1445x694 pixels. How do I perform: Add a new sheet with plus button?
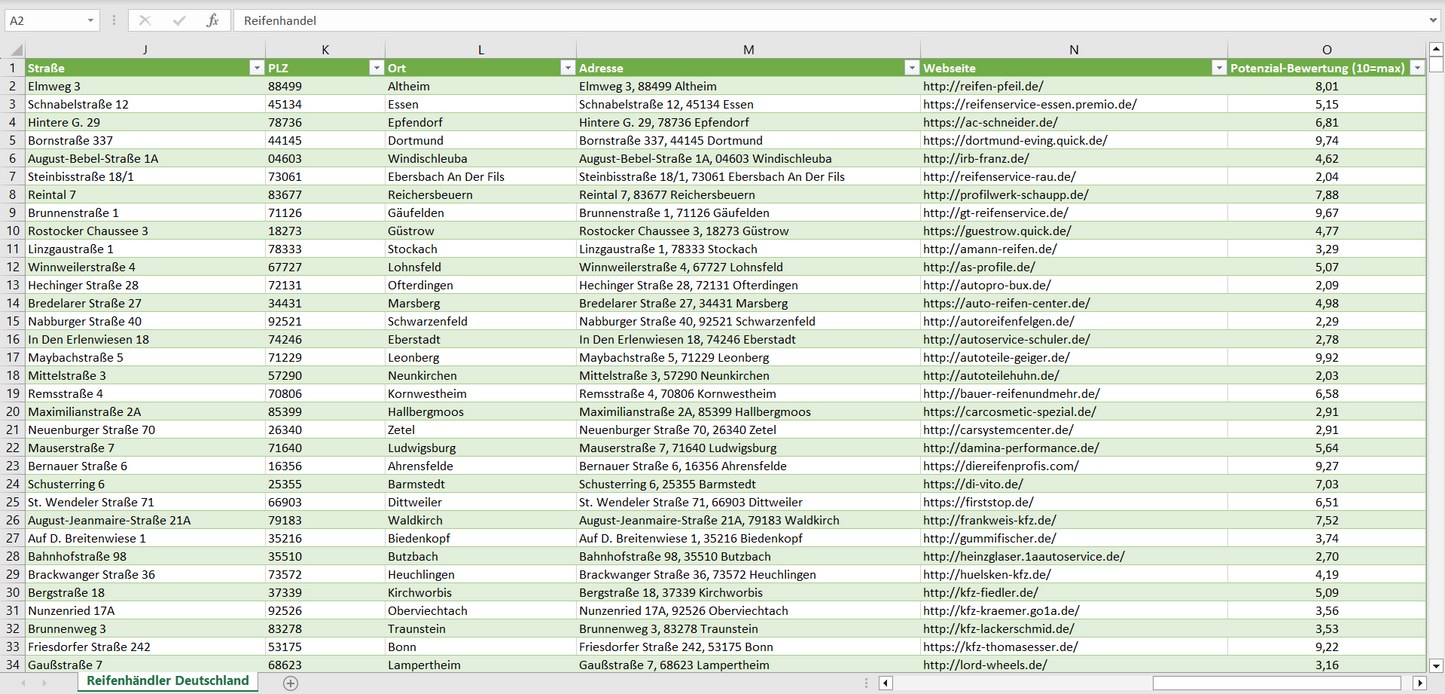pos(290,683)
